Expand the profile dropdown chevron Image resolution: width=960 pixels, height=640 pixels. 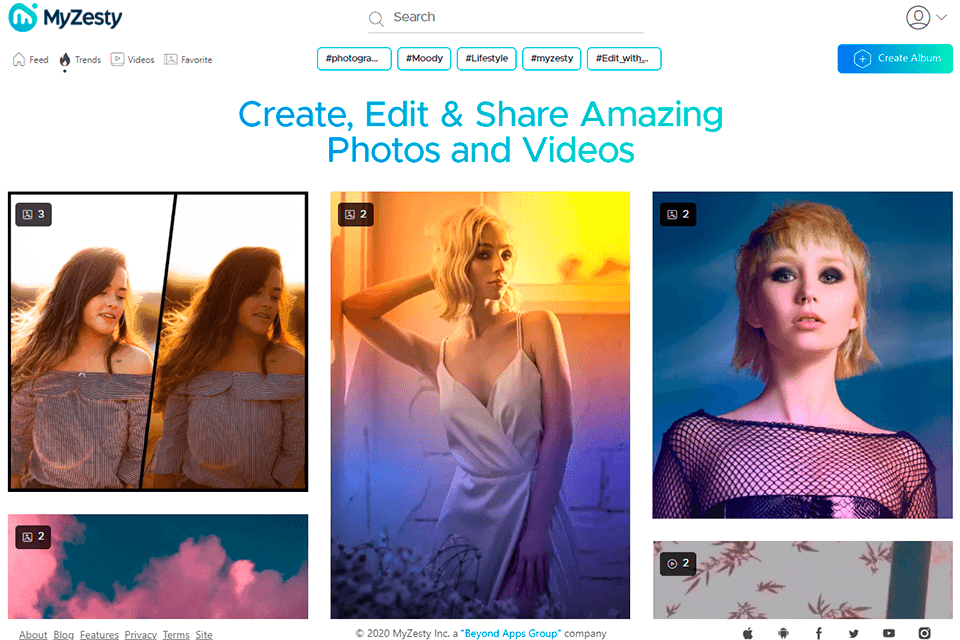942,17
